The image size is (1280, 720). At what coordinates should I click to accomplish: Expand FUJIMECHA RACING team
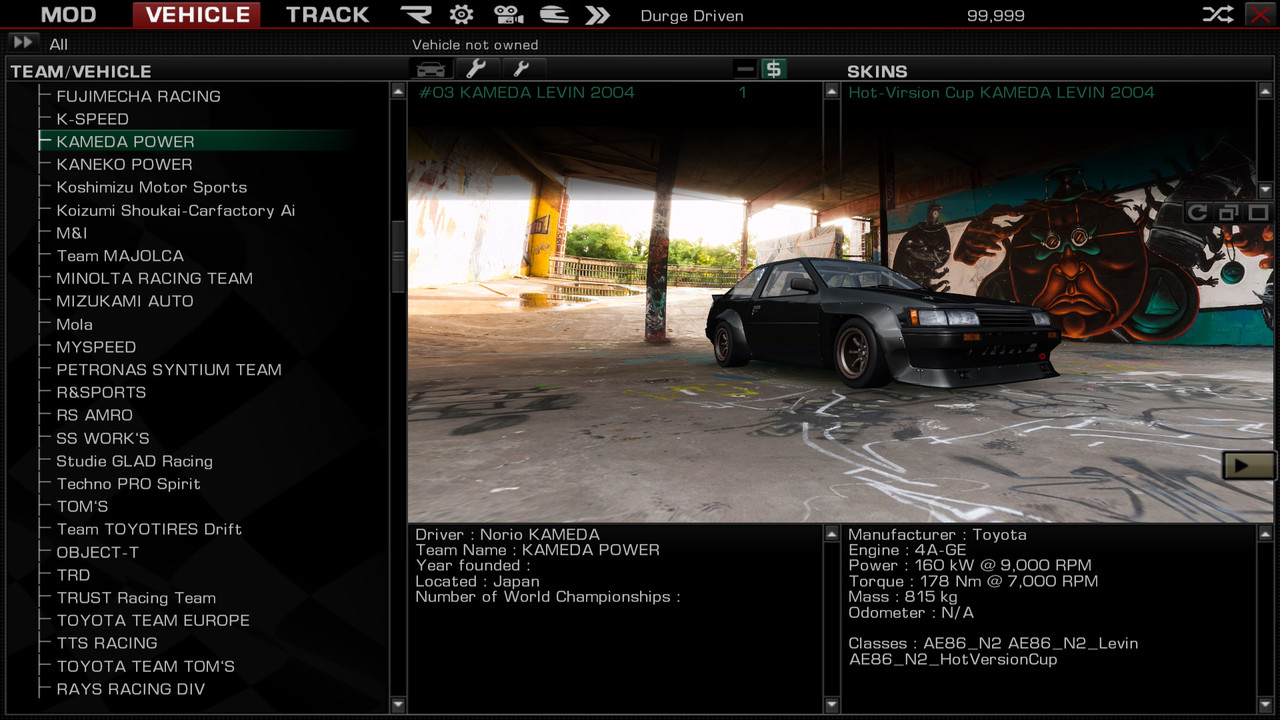(x=138, y=96)
